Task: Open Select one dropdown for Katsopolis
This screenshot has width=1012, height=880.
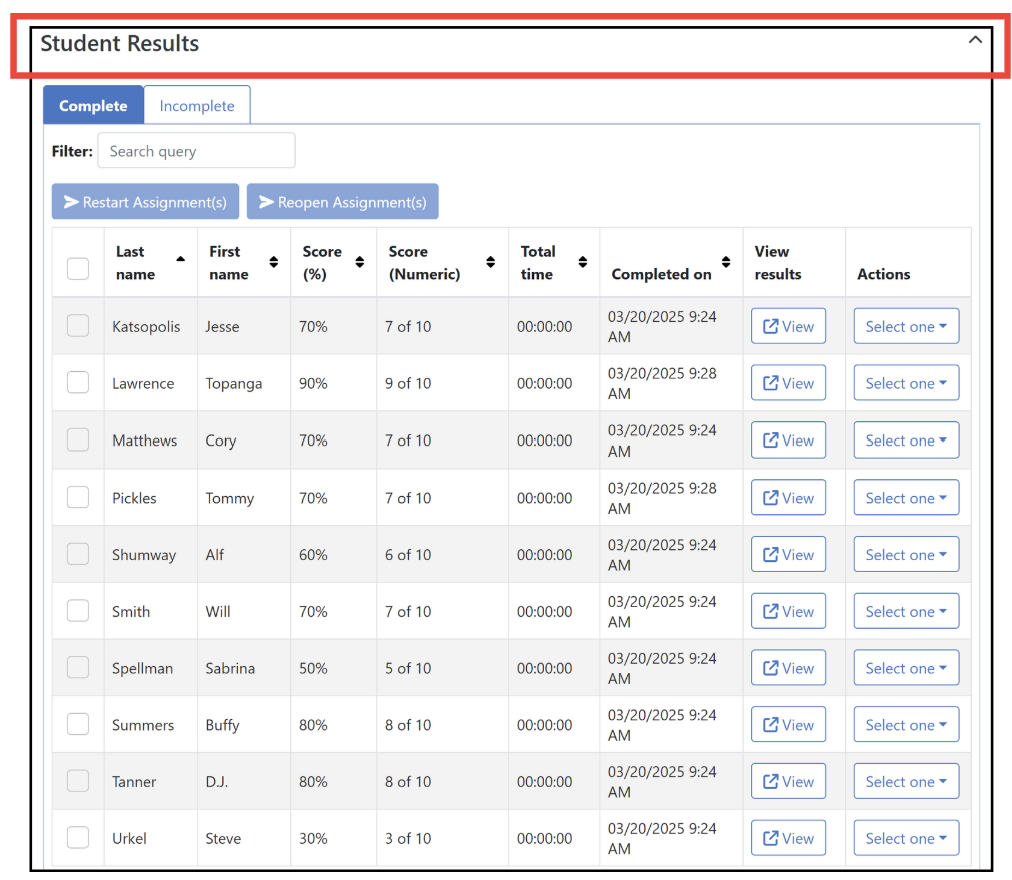Action: point(906,326)
